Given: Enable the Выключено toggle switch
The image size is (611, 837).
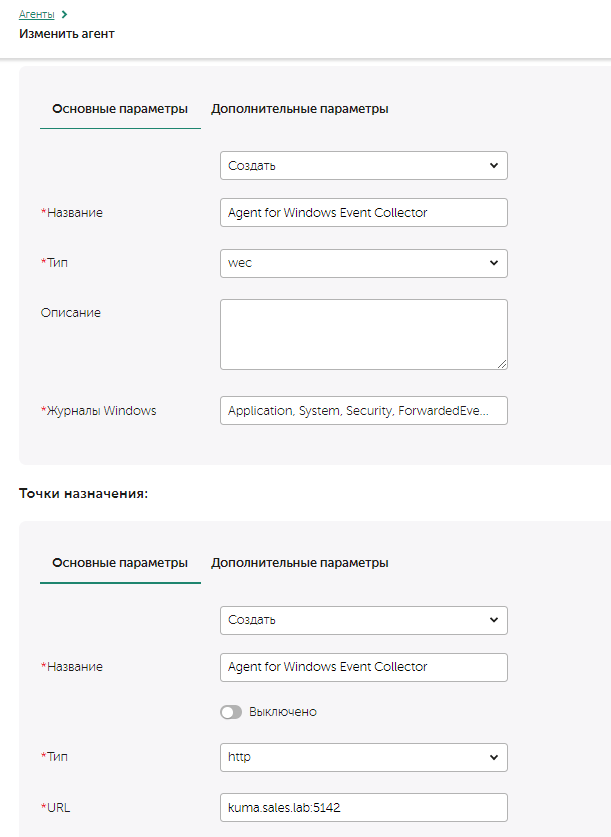Looking at the screenshot, I should click(231, 712).
